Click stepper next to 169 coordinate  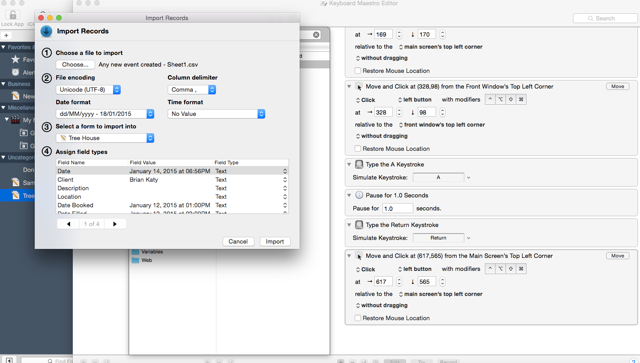coord(399,35)
